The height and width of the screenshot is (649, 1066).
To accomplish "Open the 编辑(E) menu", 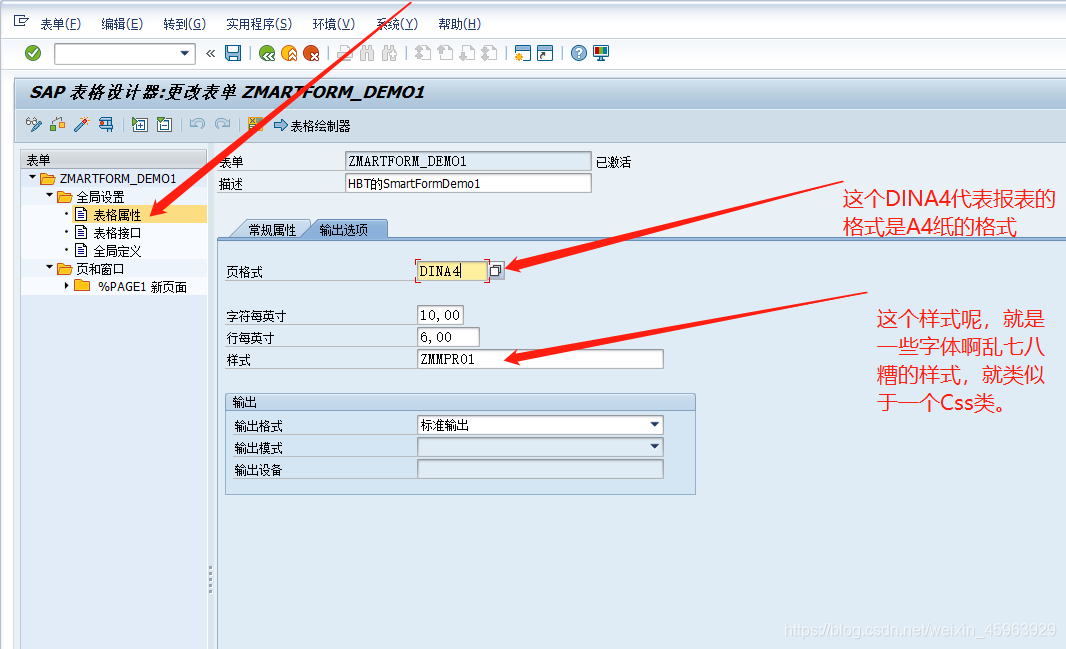I will (x=122, y=24).
